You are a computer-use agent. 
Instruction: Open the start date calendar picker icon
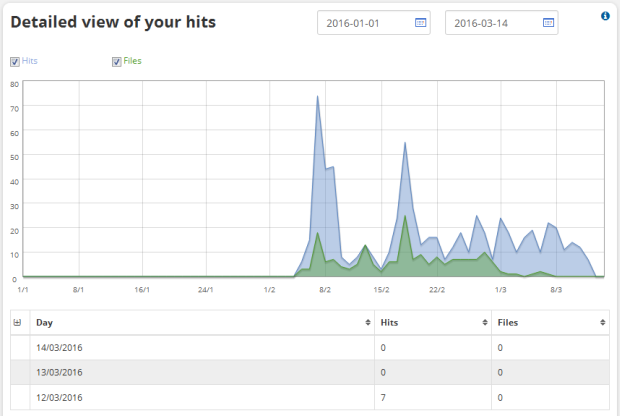pyautogui.click(x=420, y=22)
